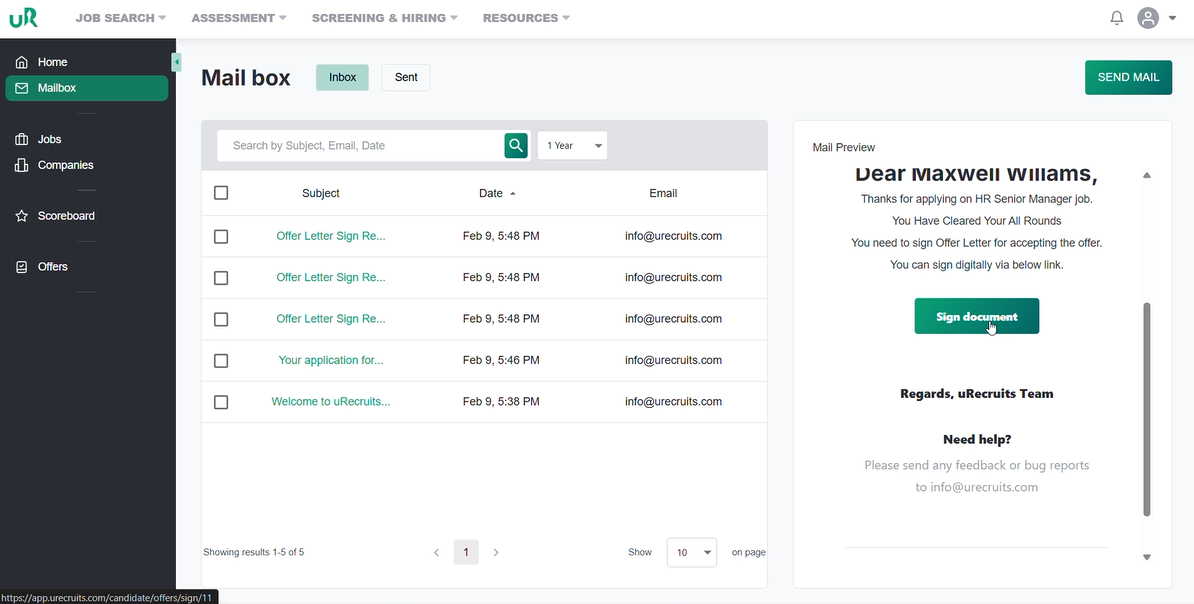Click the mail preview scrollbar thumb
This screenshot has width=1194, height=604.
click(x=1147, y=410)
